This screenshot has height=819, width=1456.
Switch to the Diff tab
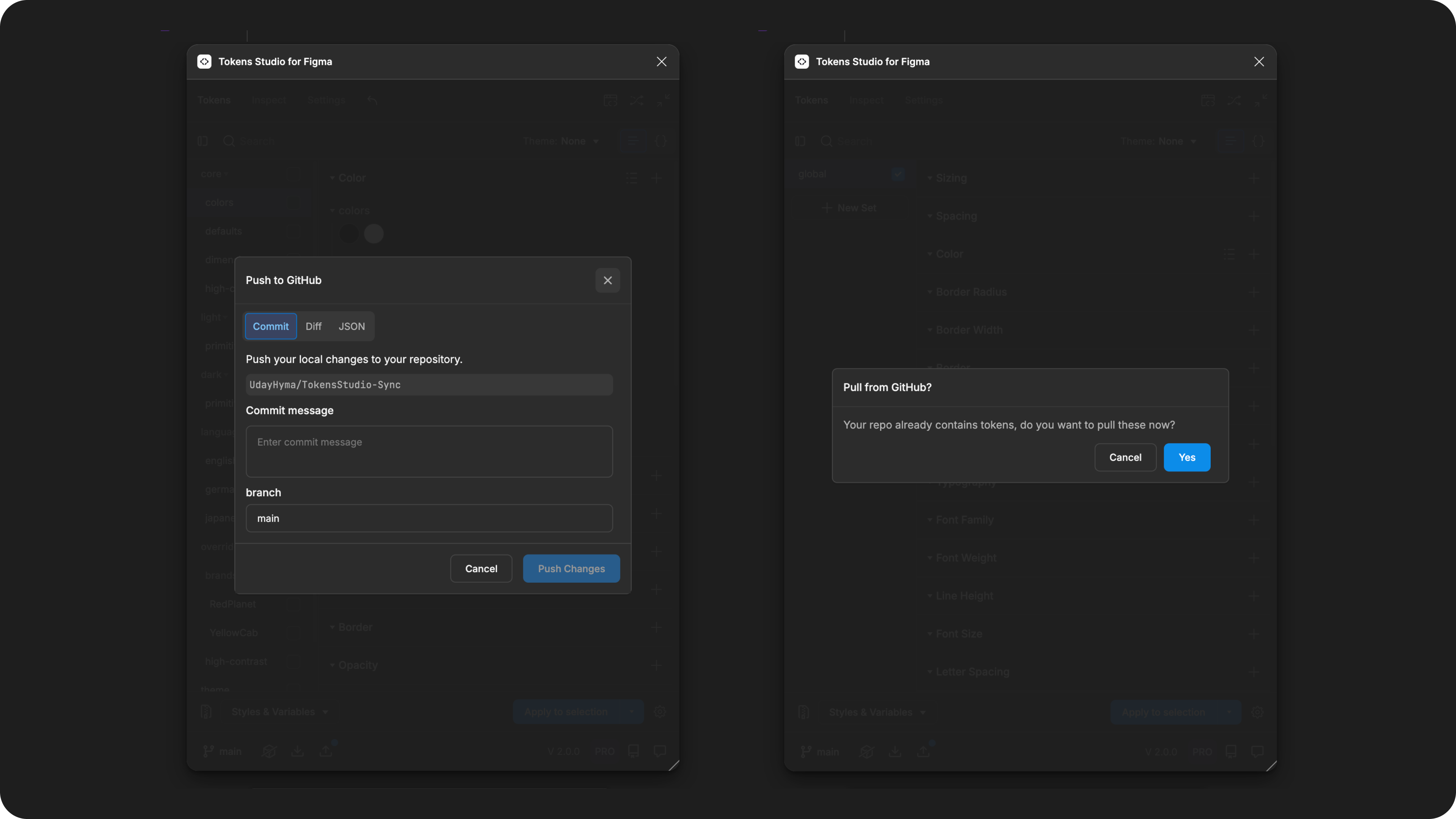tap(313, 326)
